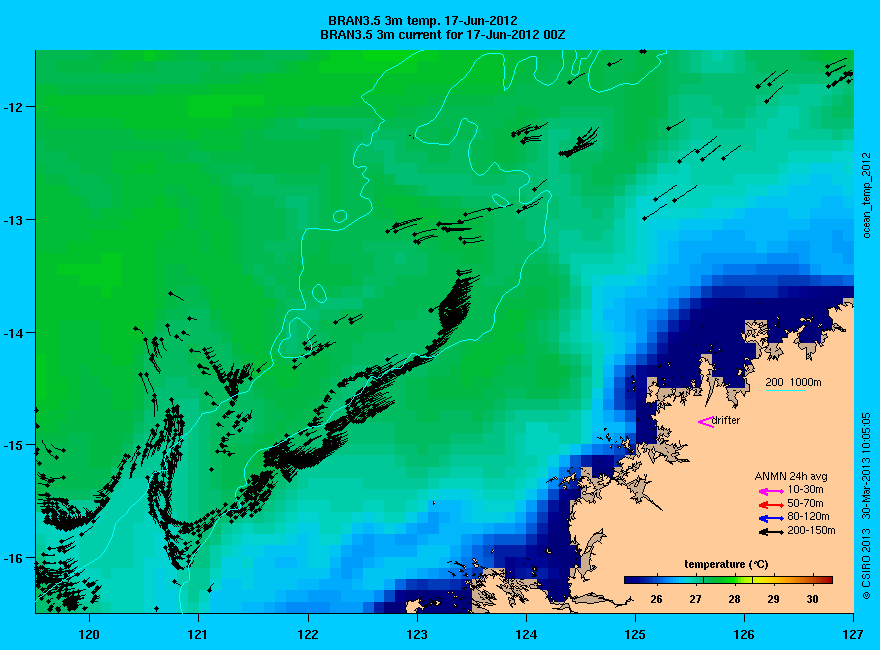The height and width of the screenshot is (650, 880).
Task: Click the magenta drifter arrowhead symbol
Action: [x=705, y=422]
